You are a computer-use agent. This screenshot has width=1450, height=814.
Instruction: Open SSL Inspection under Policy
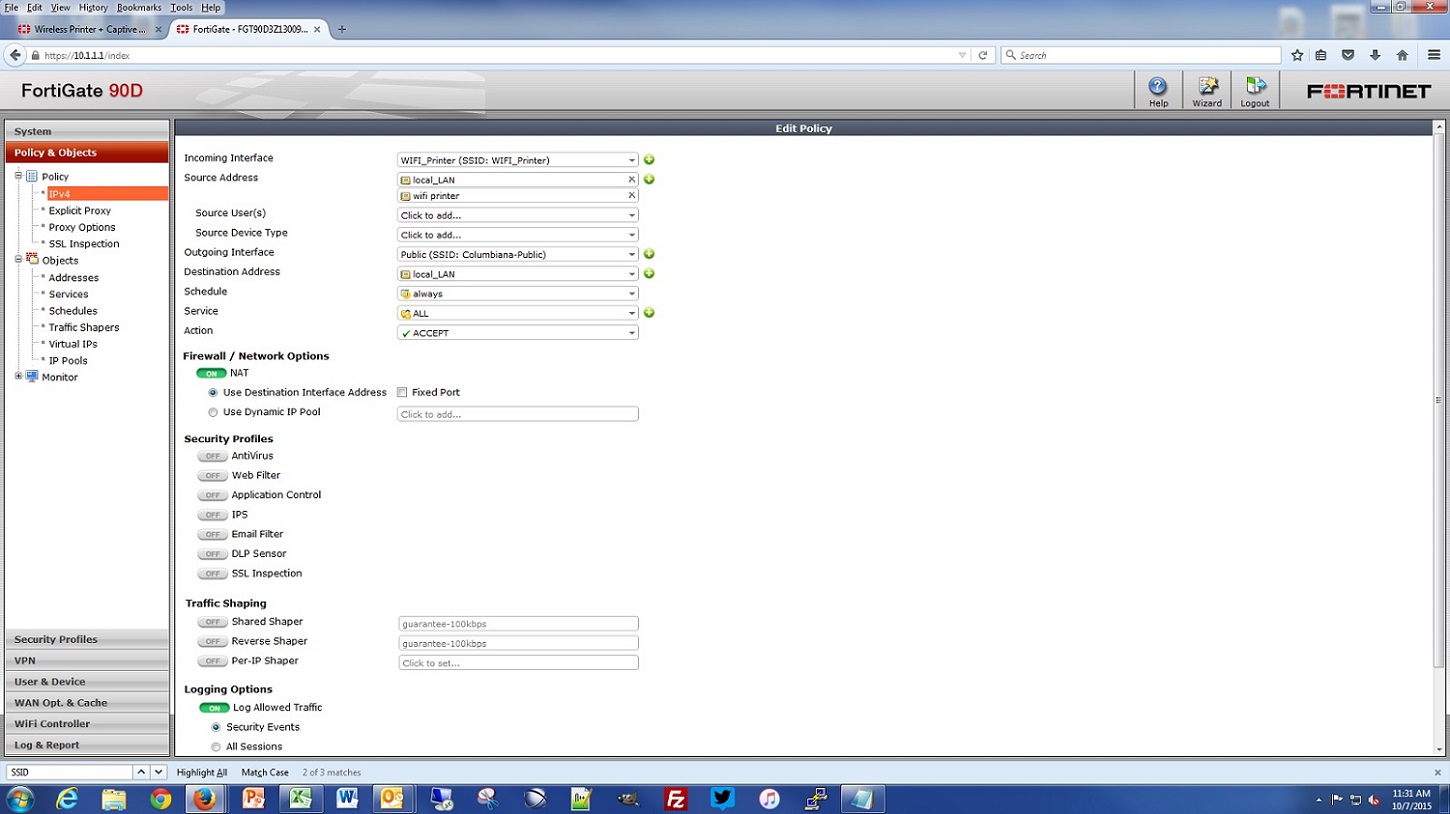coord(84,244)
